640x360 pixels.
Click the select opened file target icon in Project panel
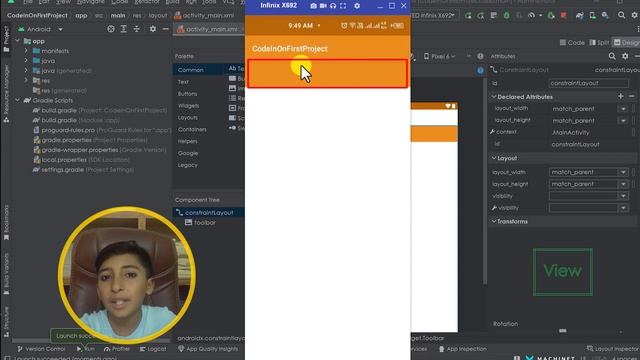pyautogui.click(x=111, y=29)
